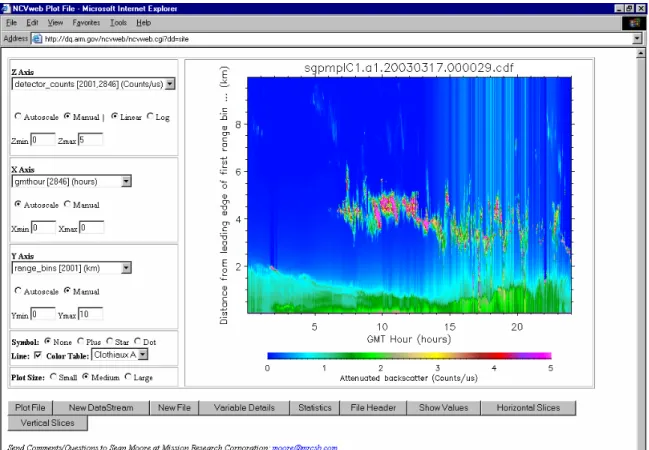This screenshot has width=649, height=450.
Task: Click the address bar URL field
Action: coord(332,39)
